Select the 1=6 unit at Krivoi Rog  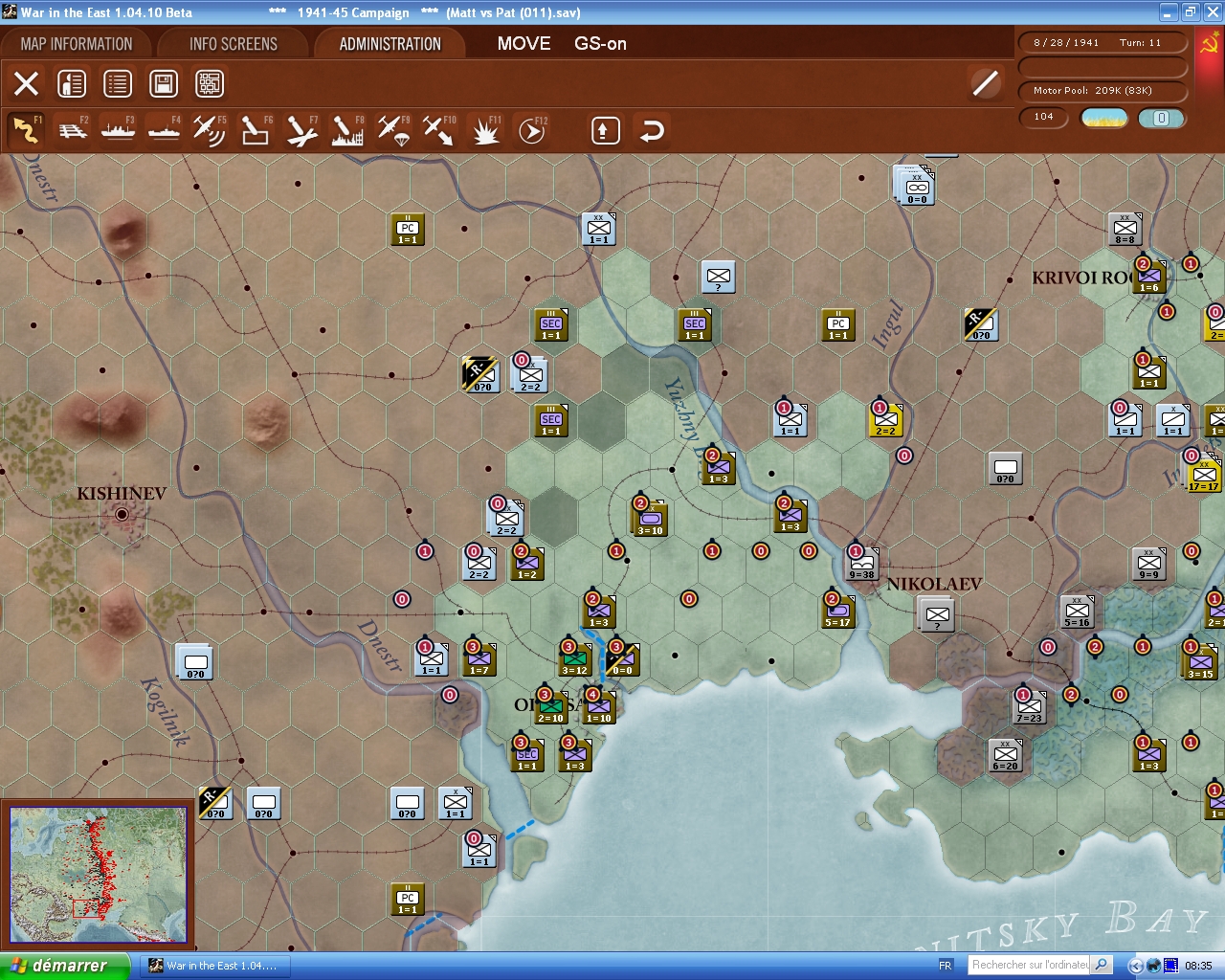(1149, 277)
